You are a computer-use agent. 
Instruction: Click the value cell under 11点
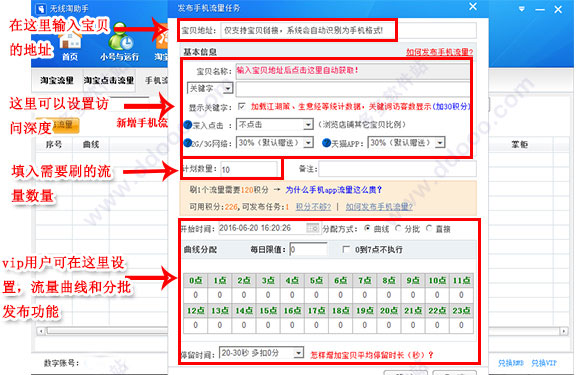coord(461,295)
